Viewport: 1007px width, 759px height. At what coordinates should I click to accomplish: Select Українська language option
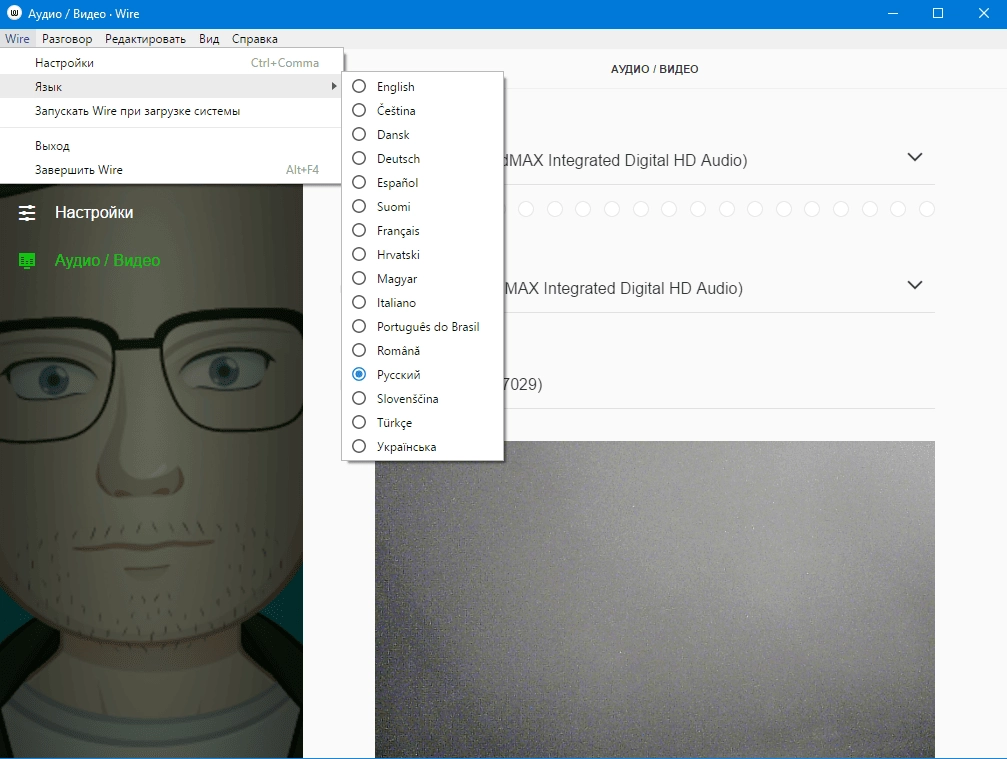coord(423,446)
